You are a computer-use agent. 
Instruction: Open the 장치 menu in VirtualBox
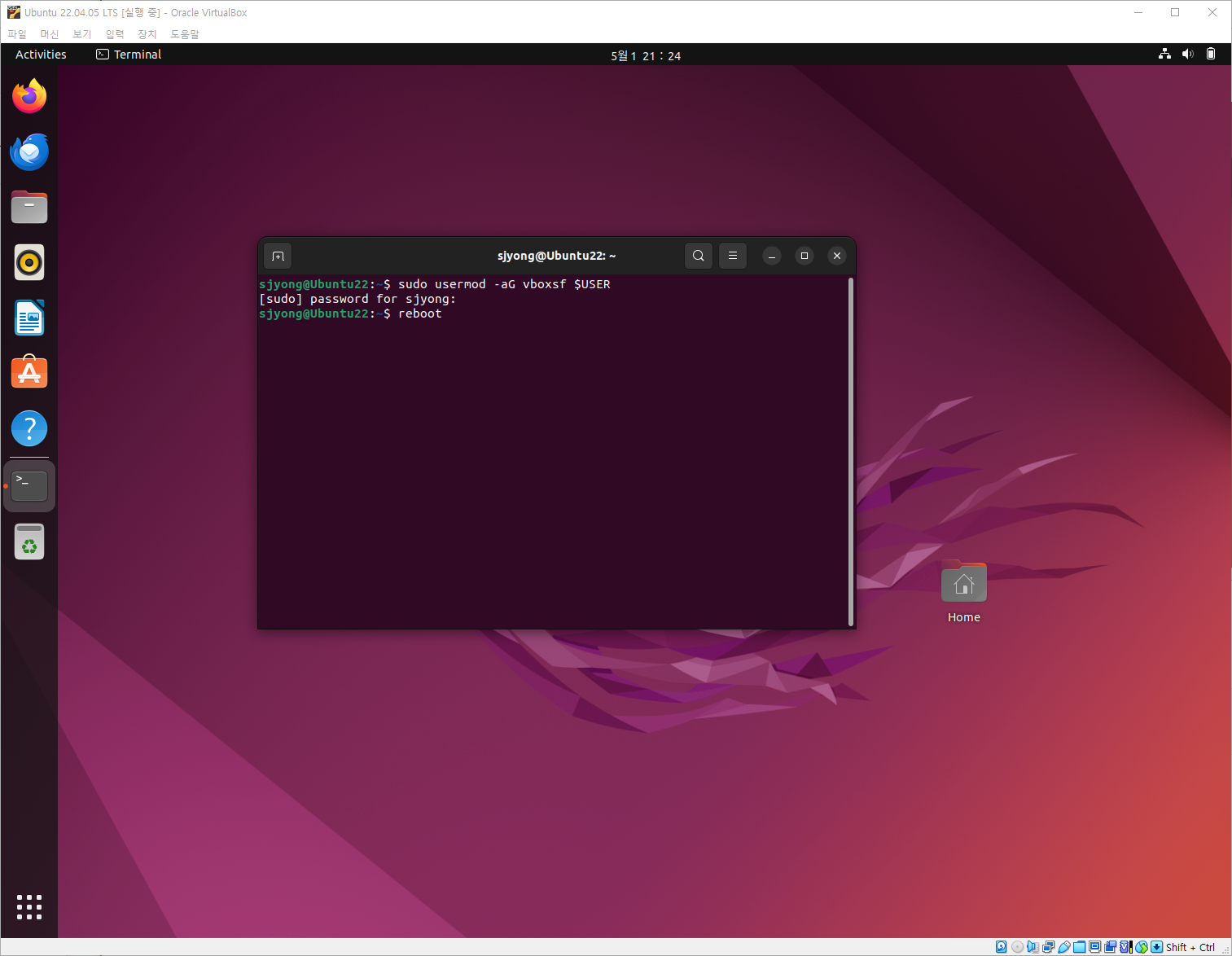pyautogui.click(x=147, y=34)
